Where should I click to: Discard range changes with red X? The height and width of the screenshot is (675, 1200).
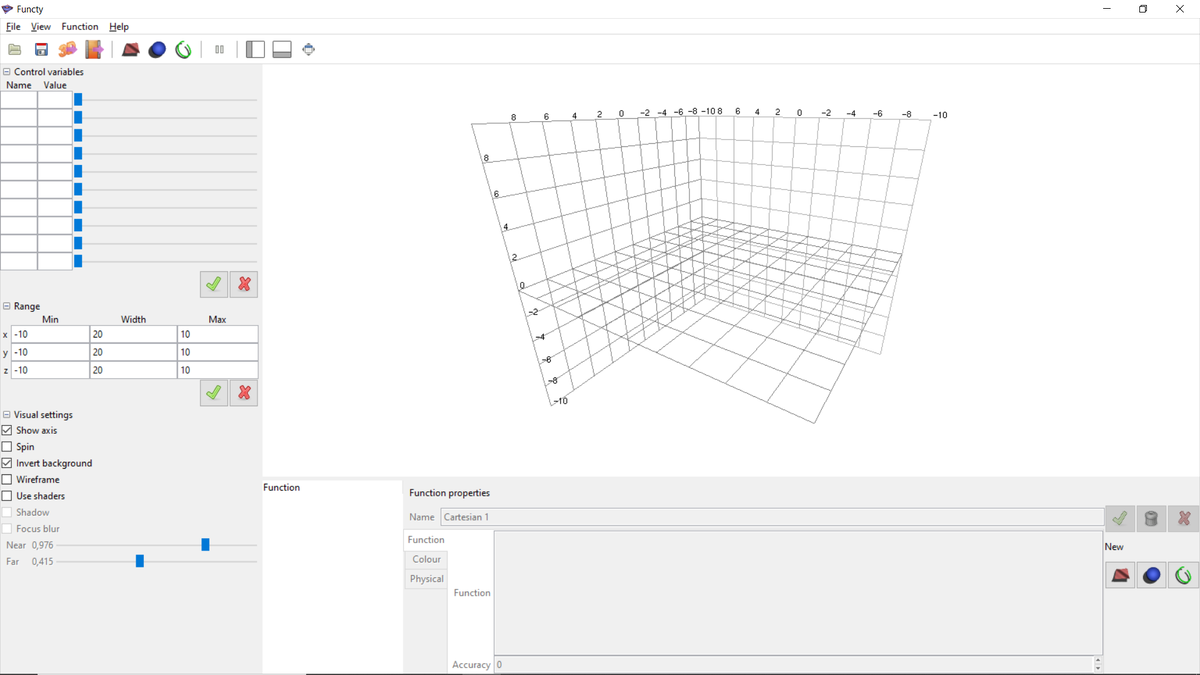coord(243,393)
